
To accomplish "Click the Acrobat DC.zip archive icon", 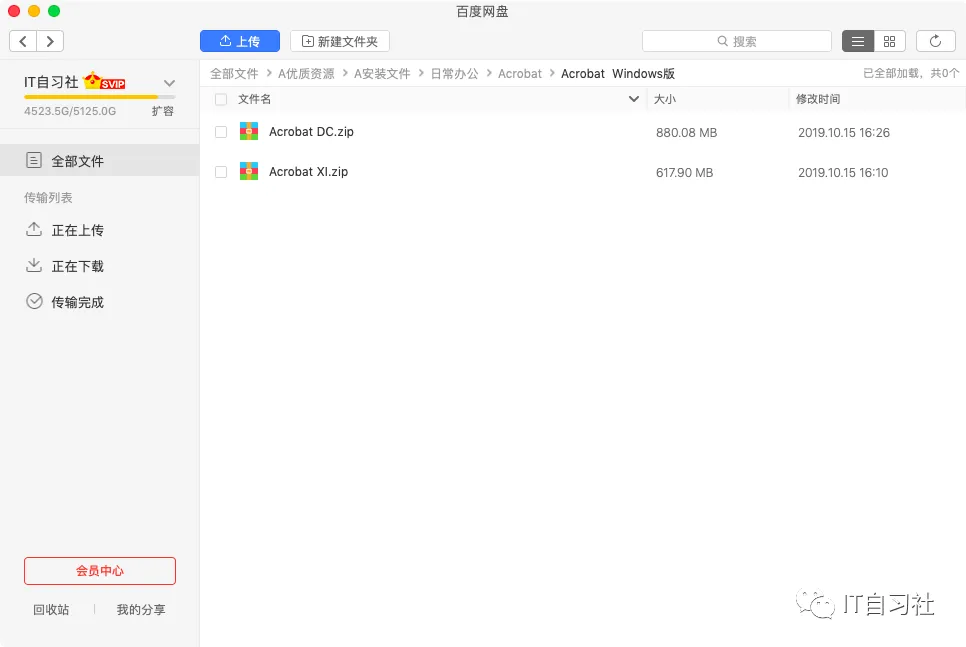I will click(249, 131).
